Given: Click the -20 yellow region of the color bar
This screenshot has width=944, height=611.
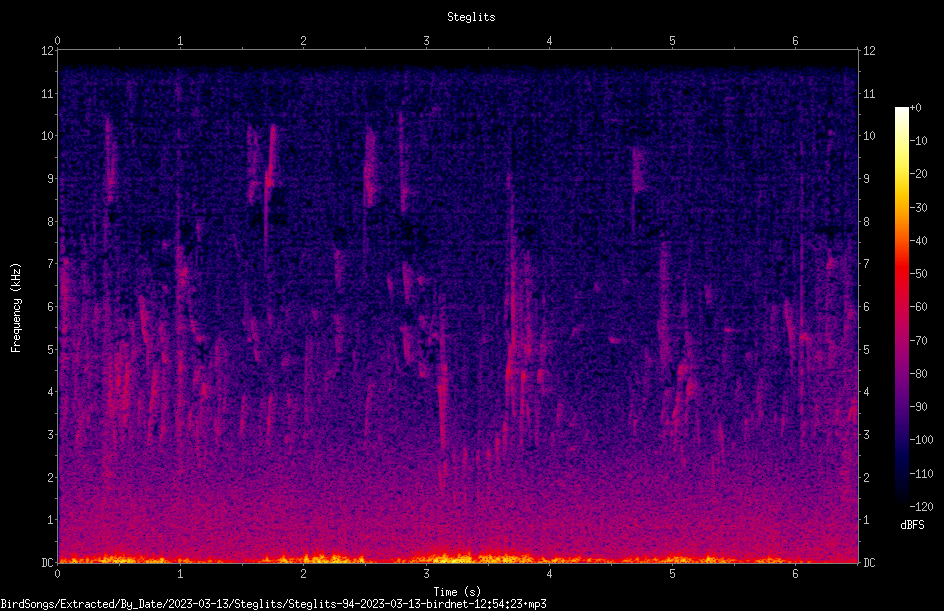Looking at the screenshot, I should click(x=901, y=173).
